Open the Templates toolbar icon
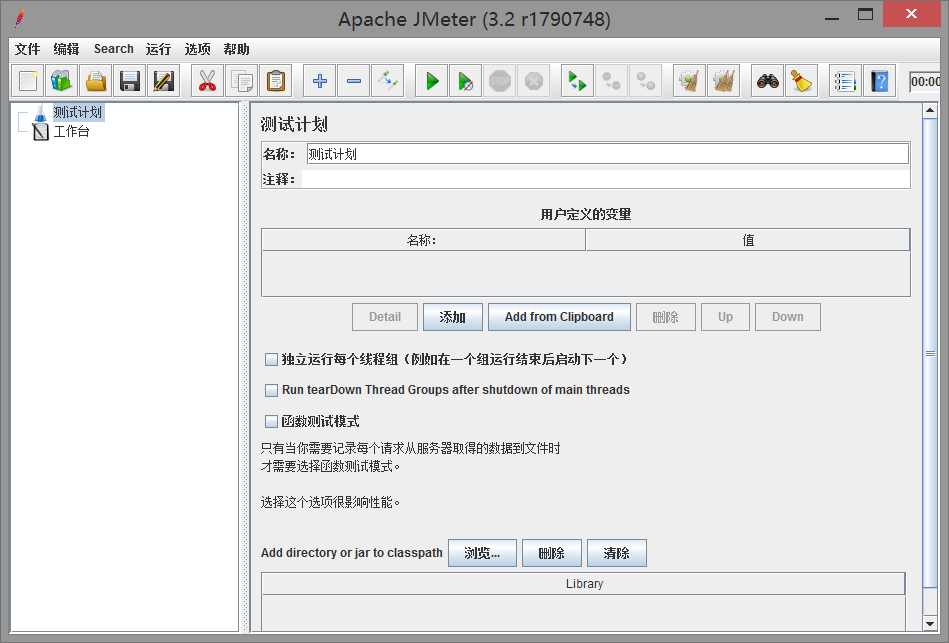The height and width of the screenshot is (643, 949). tap(62, 81)
